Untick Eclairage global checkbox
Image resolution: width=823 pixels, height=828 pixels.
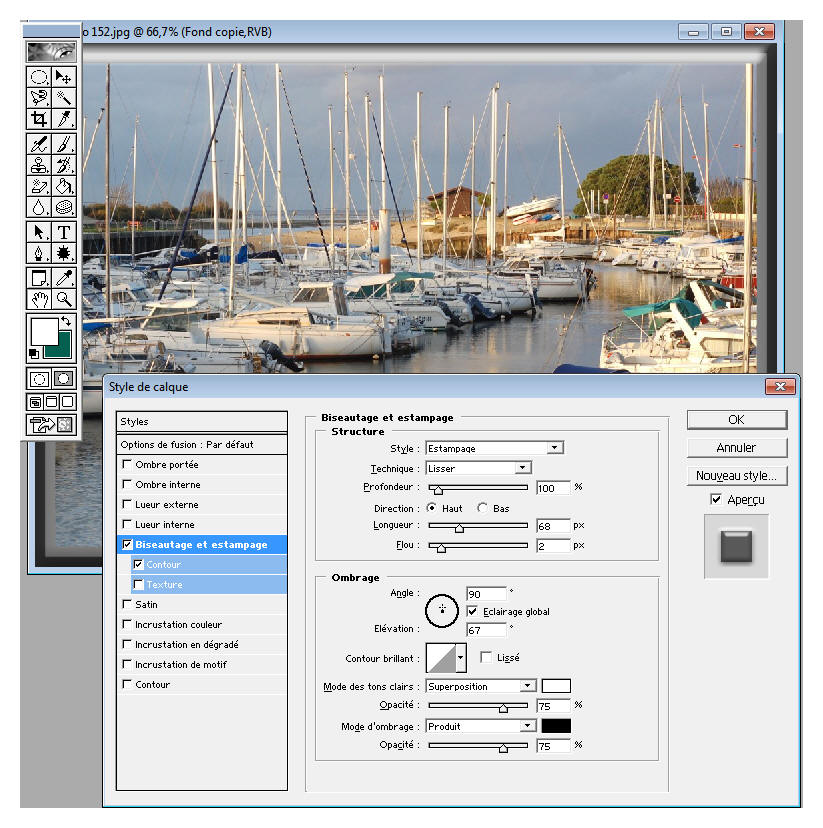coord(472,611)
